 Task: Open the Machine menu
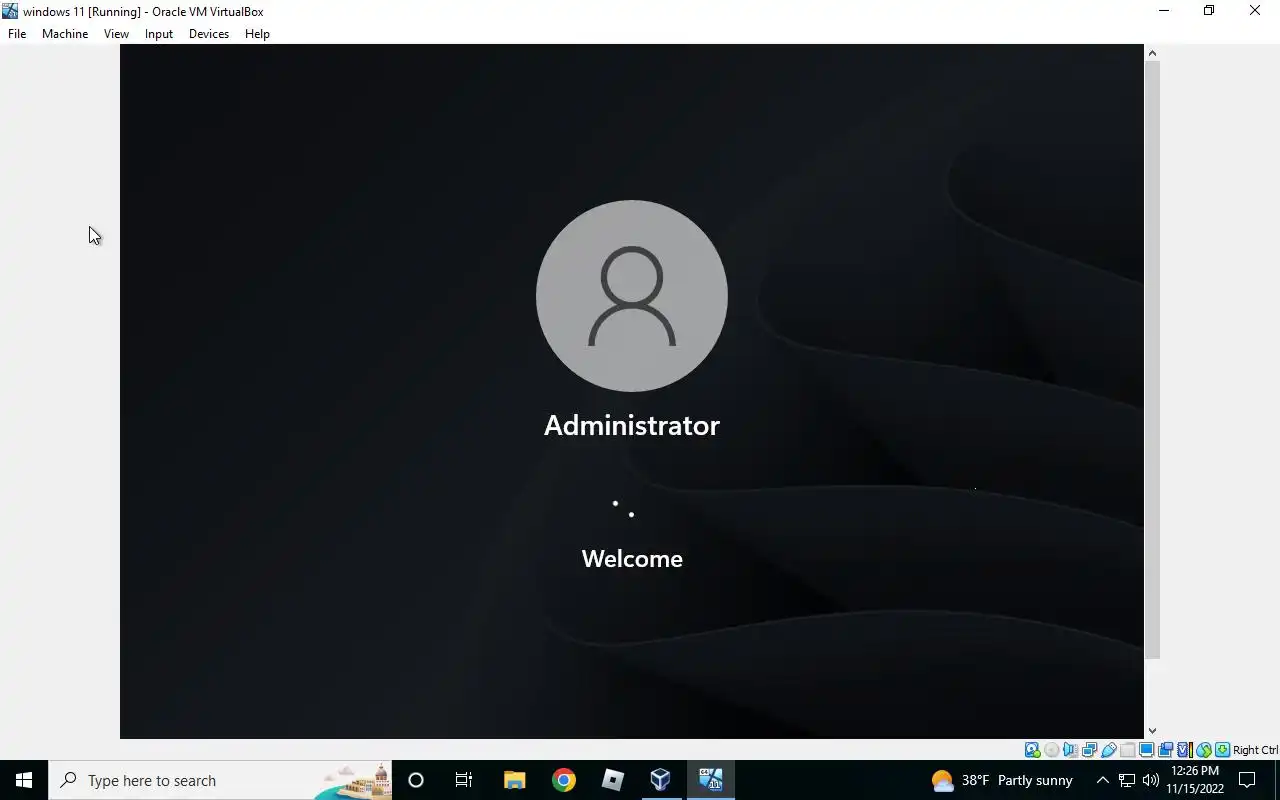65,34
